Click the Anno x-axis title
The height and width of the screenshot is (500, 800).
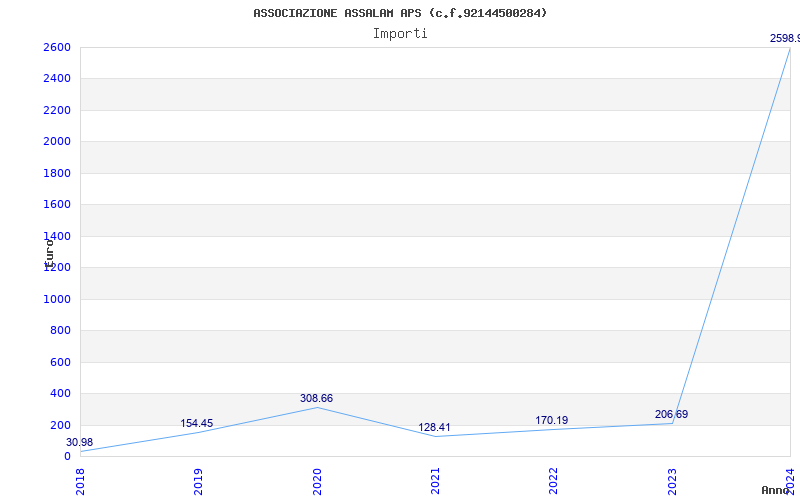click(776, 490)
